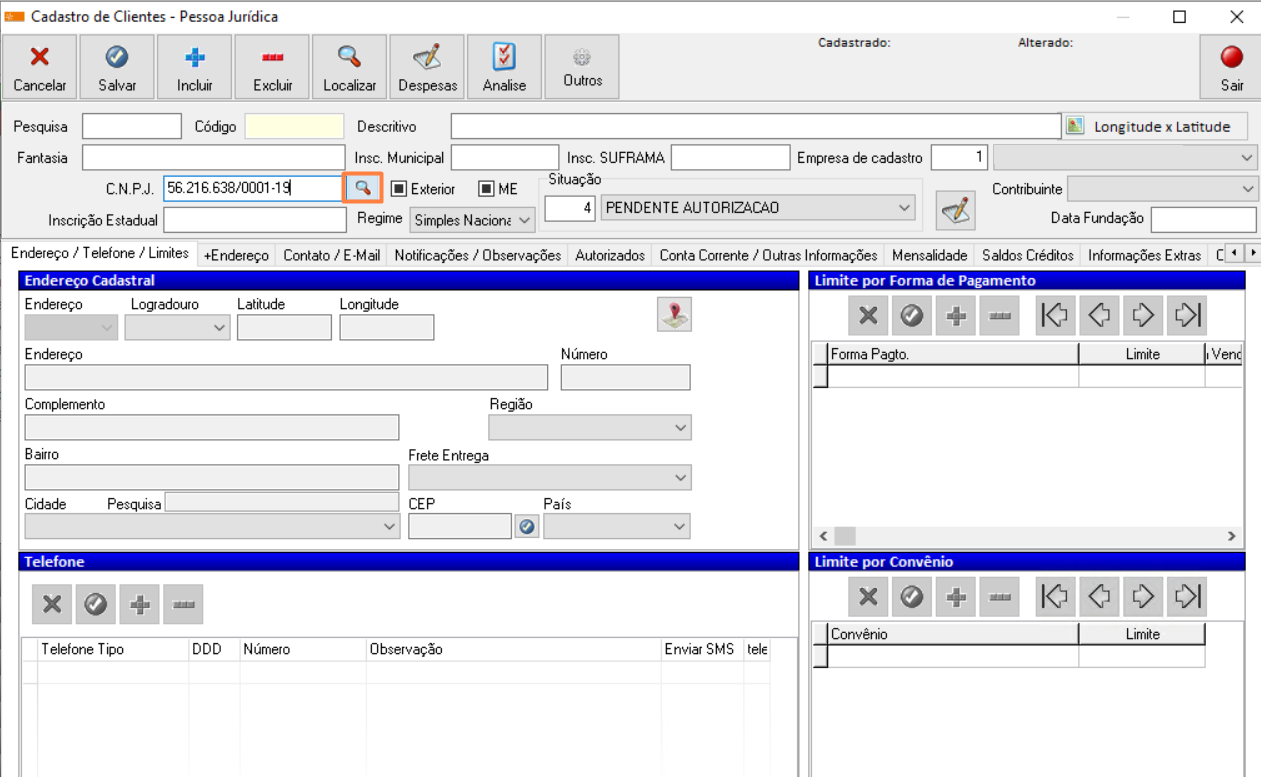Cancel edit in Limite por Convênio

(868, 597)
